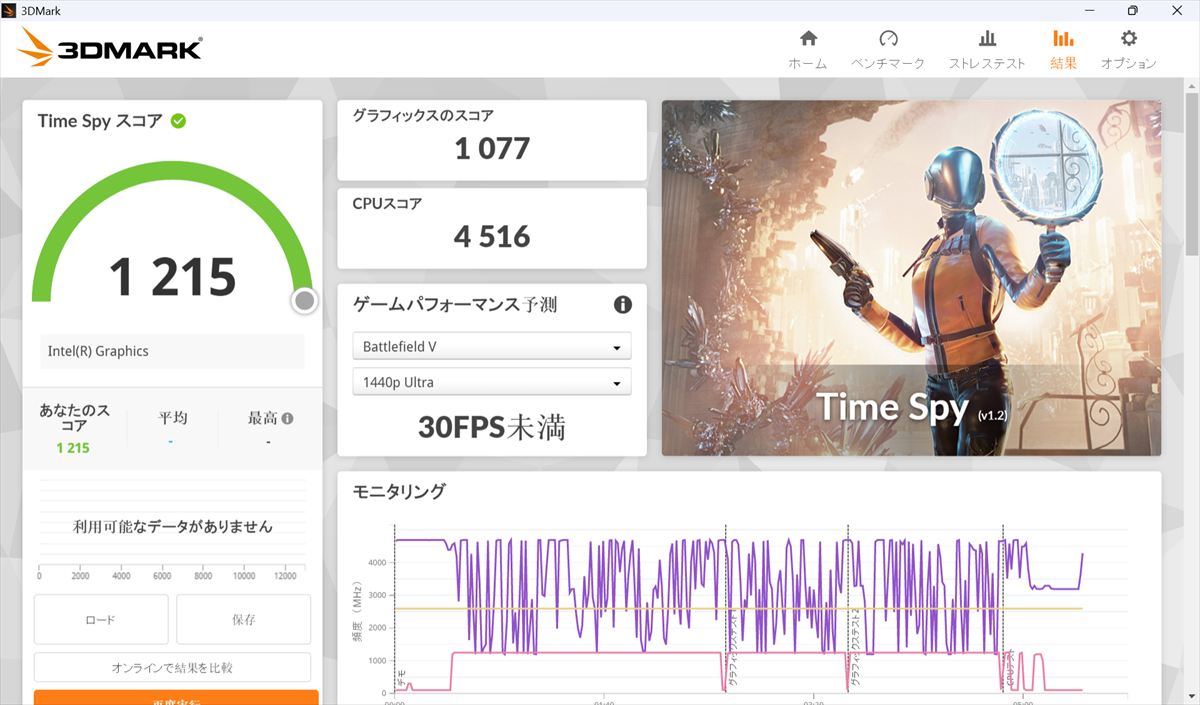Click the 3DMark app icon in the title bar

click(x=9, y=10)
